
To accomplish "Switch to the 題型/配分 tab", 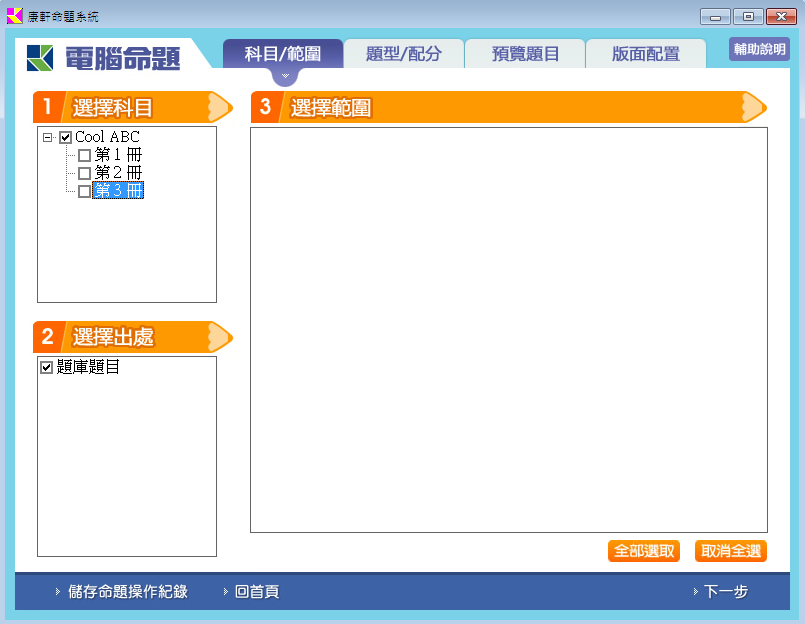I will [x=403, y=54].
